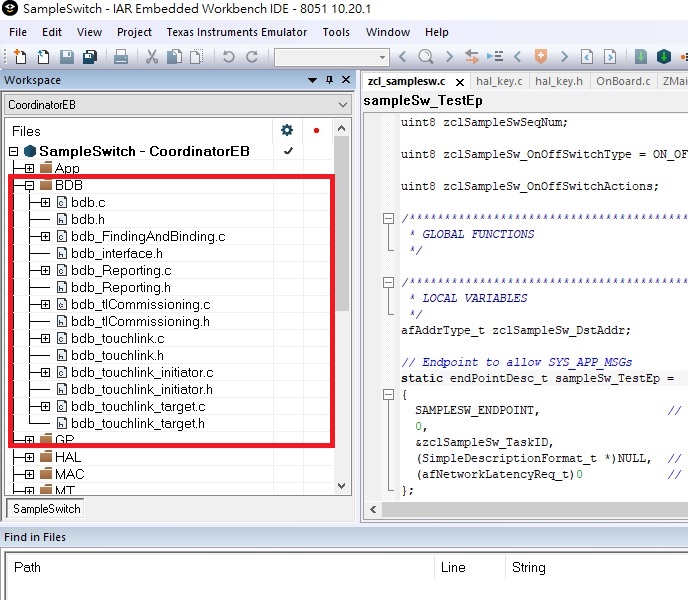Image resolution: width=688 pixels, height=600 pixels.
Task: Click the Make green hexagon icon
Action: tap(664, 57)
